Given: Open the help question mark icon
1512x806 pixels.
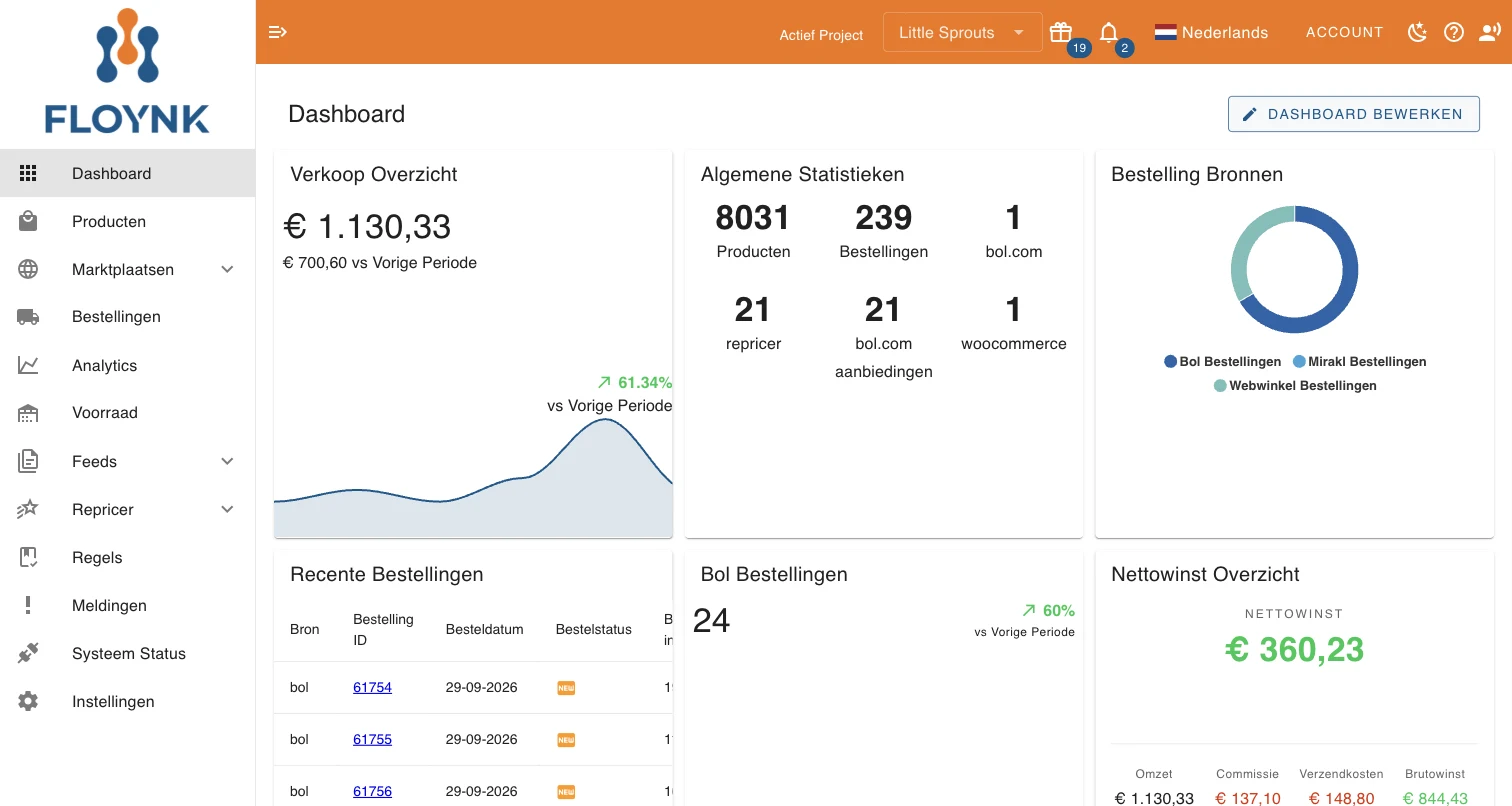Looking at the screenshot, I should click(1454, 32).
